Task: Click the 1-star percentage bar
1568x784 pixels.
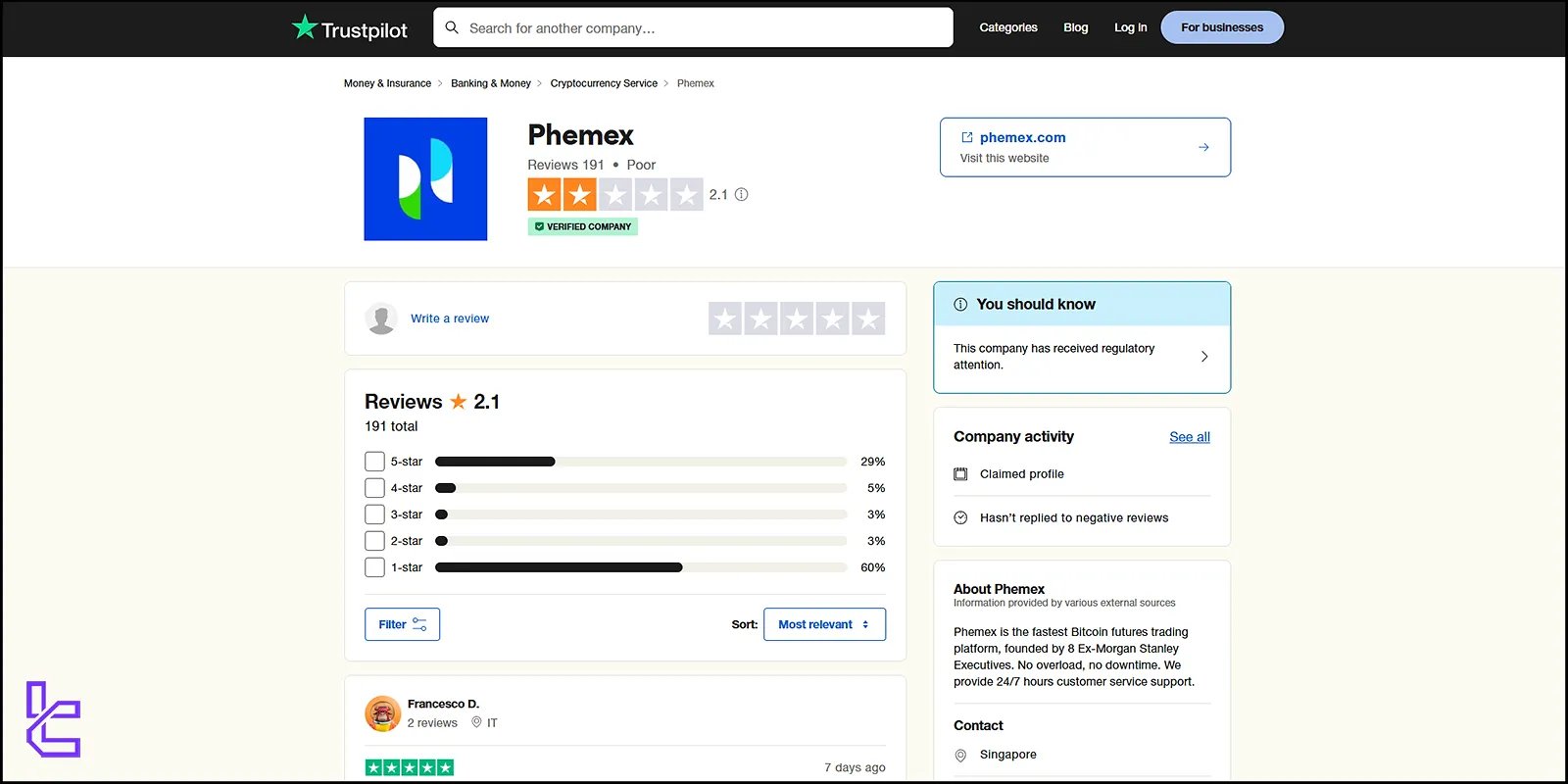Action: [641, 567]
